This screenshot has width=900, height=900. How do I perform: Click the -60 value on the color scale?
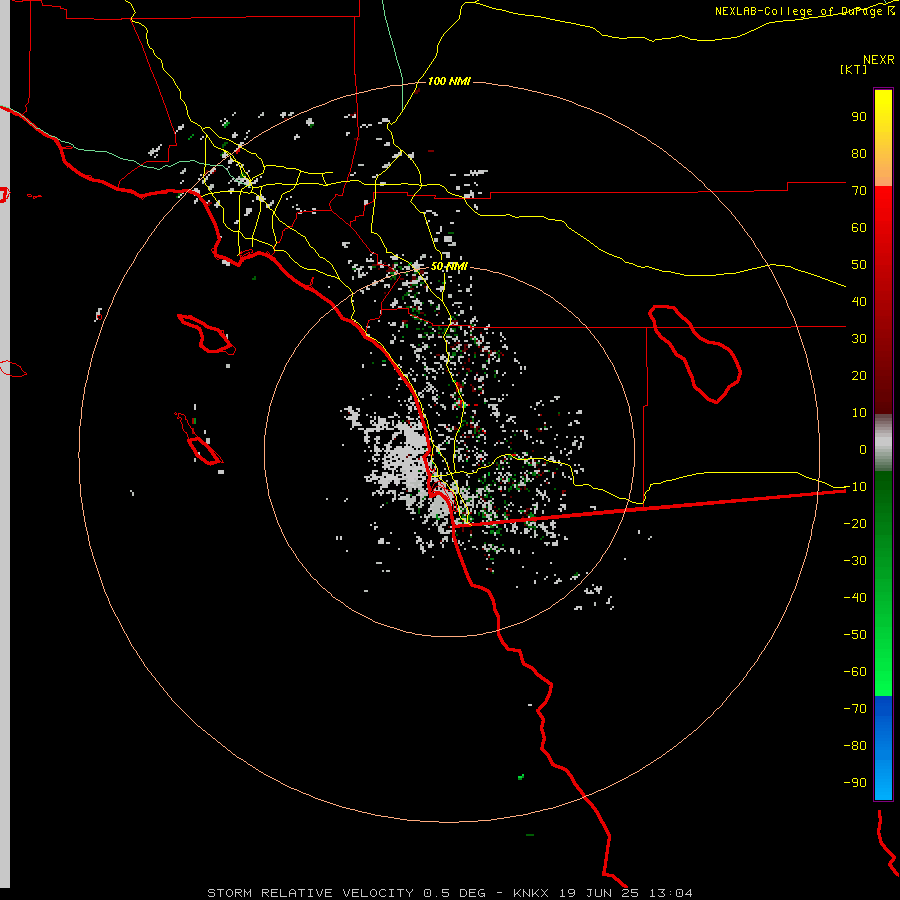[855, 672]
